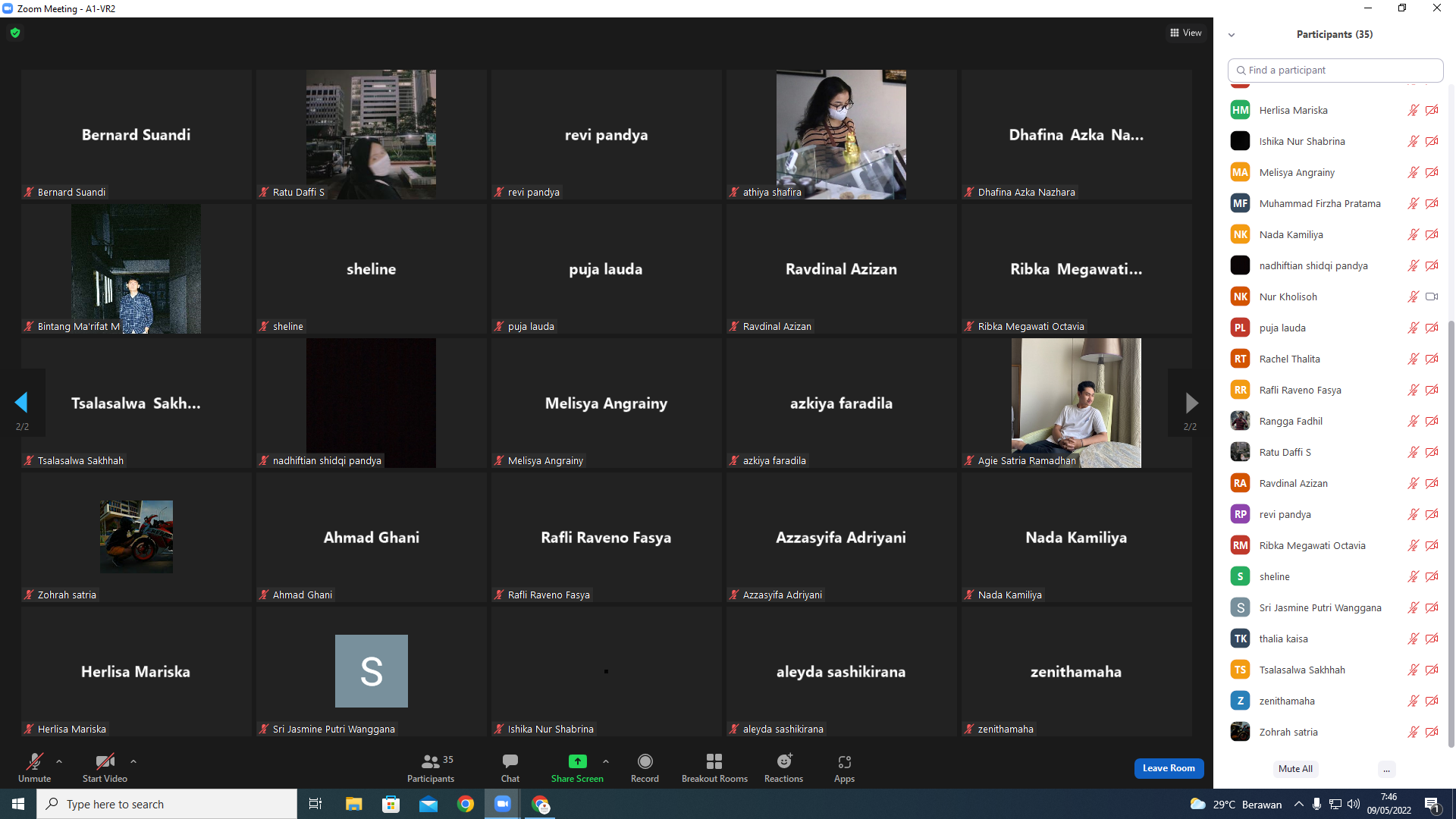Select athiya shafira's video tile

tap(841, 134)
